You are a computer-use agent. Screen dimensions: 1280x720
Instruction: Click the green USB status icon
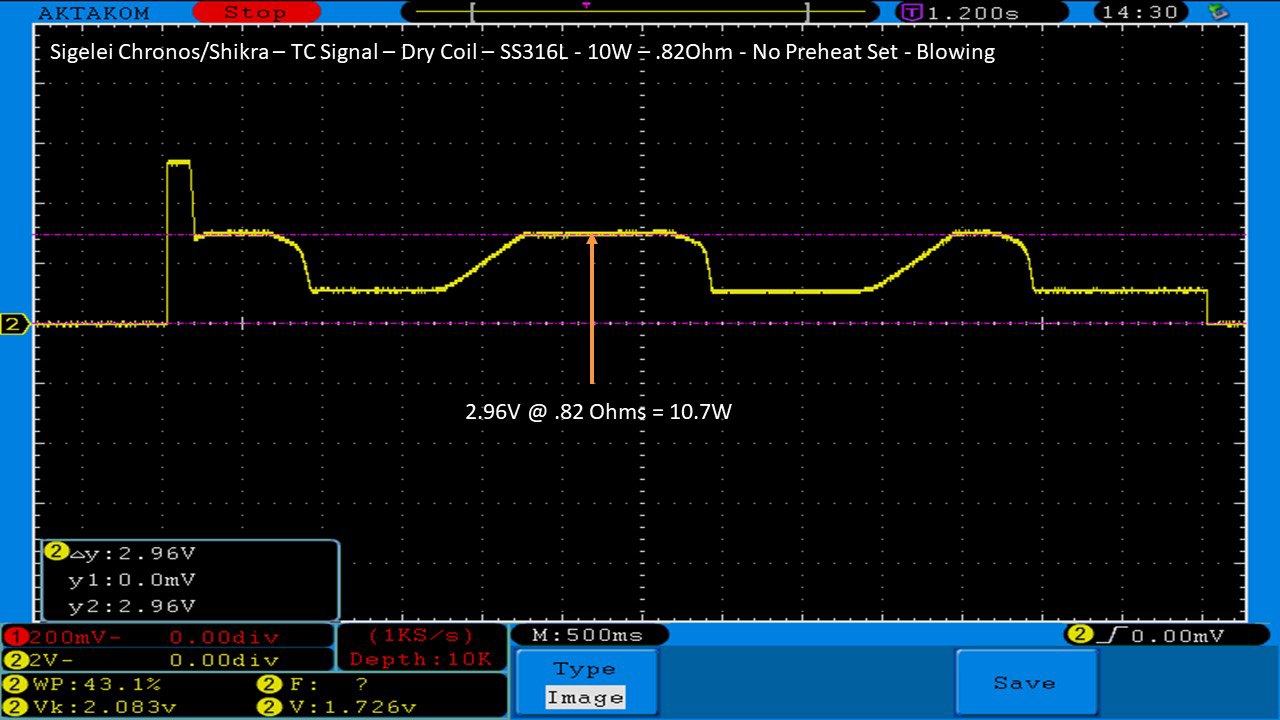pos(1218,12)
